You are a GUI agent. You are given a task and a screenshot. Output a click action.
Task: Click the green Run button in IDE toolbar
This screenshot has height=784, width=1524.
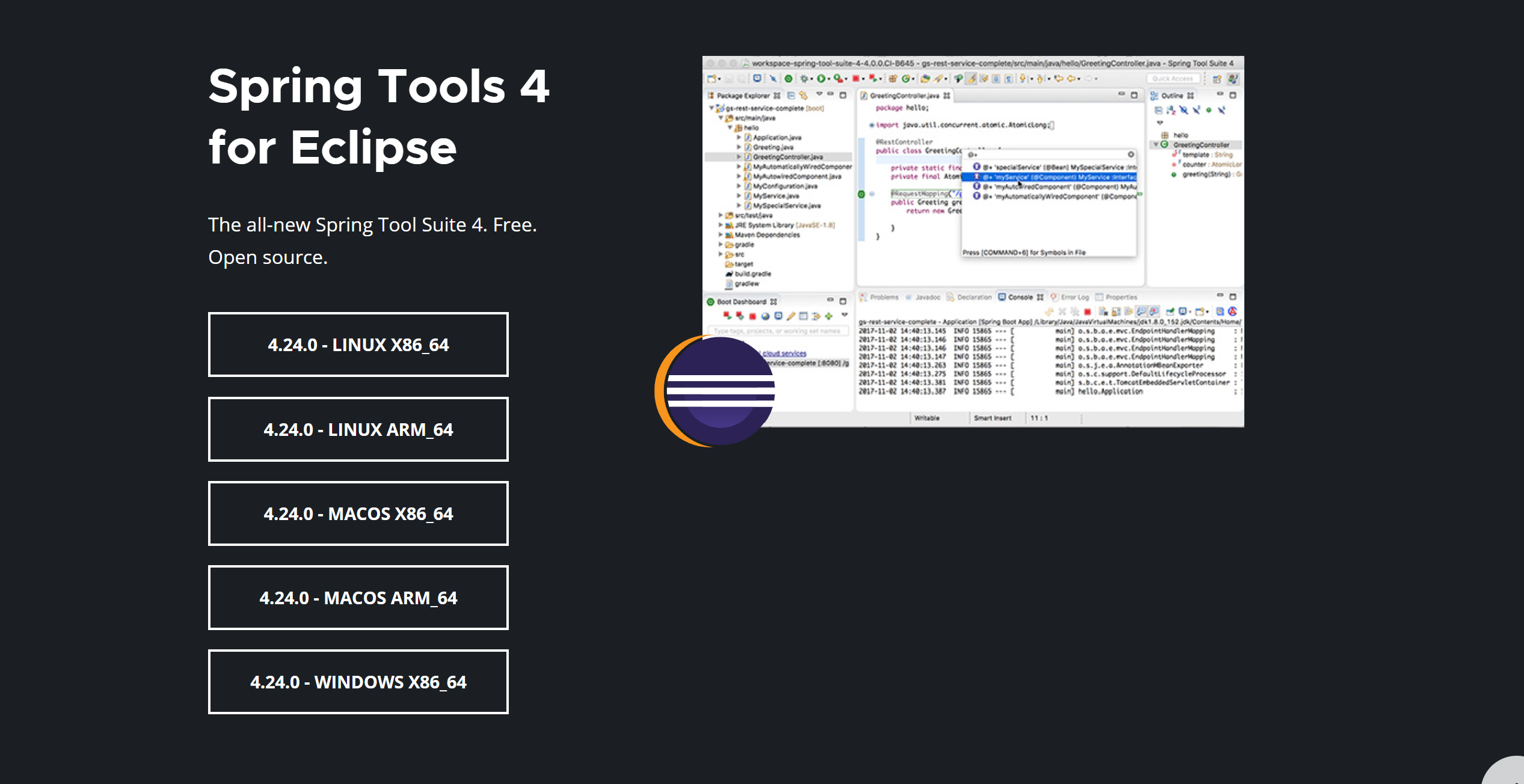(820, 79)
